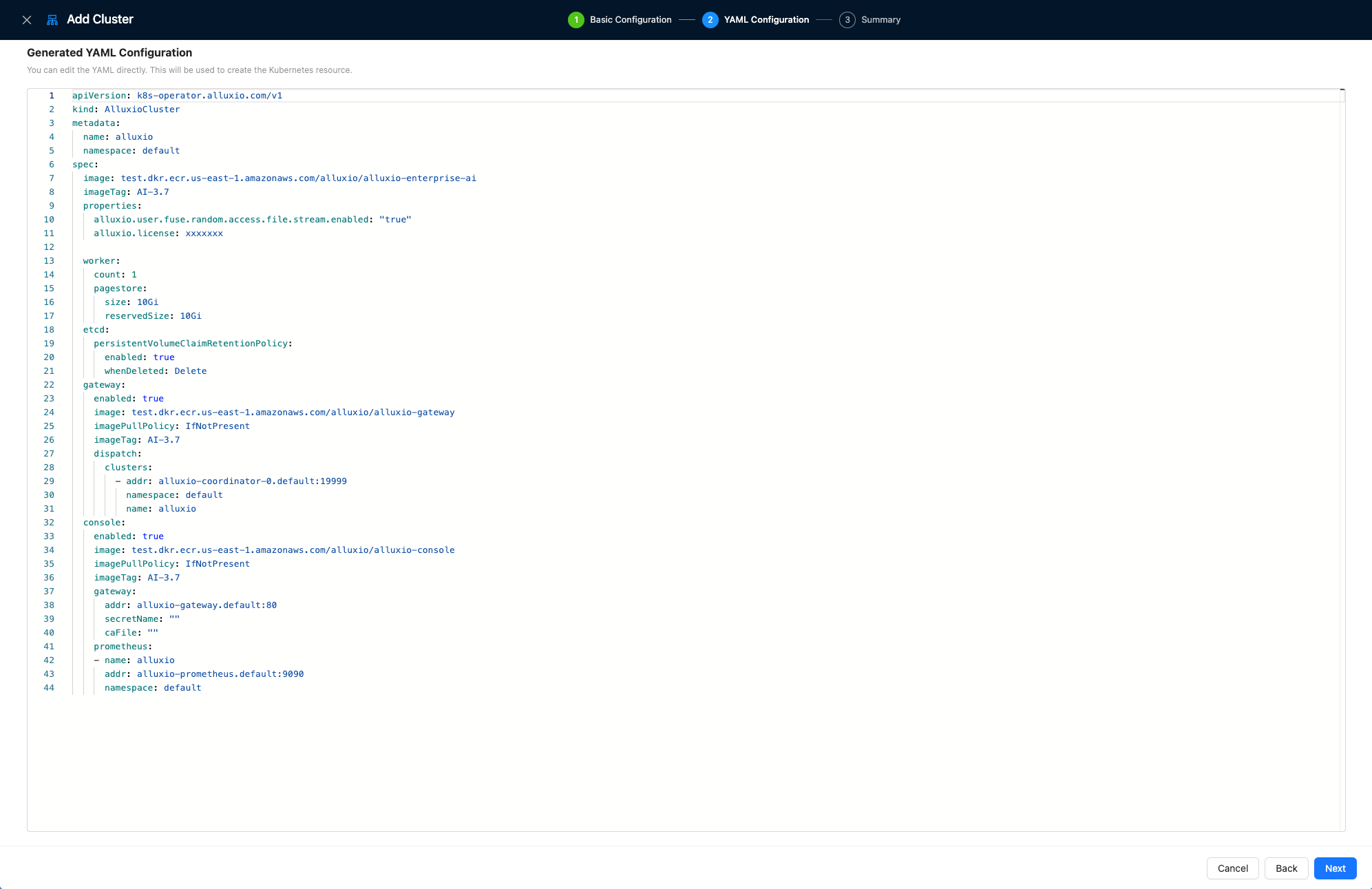Click the prometheus addr value line
The height and width of the screenshot is (889, 1372).
tap(220, 674)
